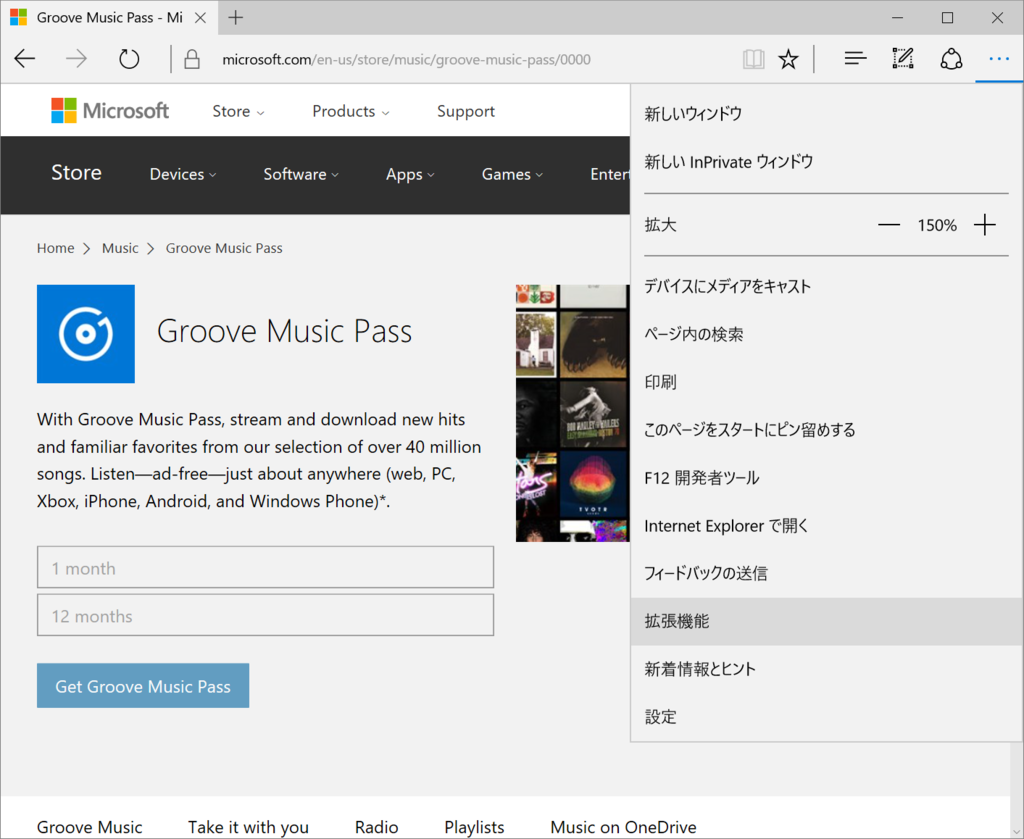Go to Home breadcrumb
This screenshot has width=1024, height=839.
point(56,248)
